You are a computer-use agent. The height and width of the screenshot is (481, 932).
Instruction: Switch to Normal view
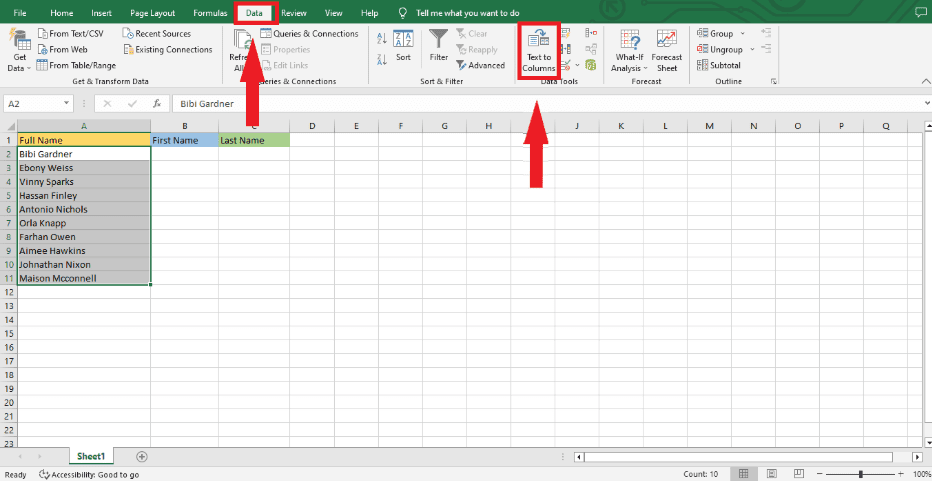point(744,474)
